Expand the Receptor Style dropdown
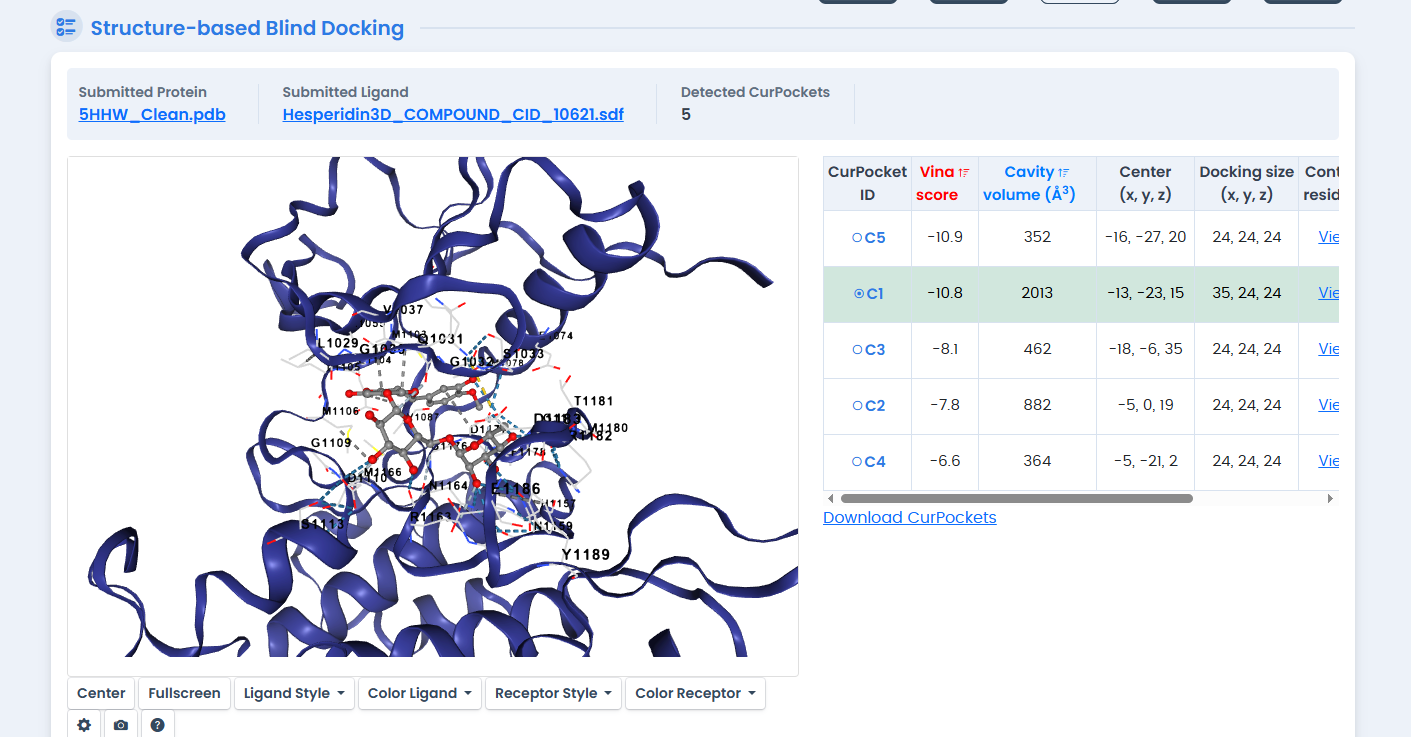This screenshot has width=1411, height=737. [x=553, y=693]
